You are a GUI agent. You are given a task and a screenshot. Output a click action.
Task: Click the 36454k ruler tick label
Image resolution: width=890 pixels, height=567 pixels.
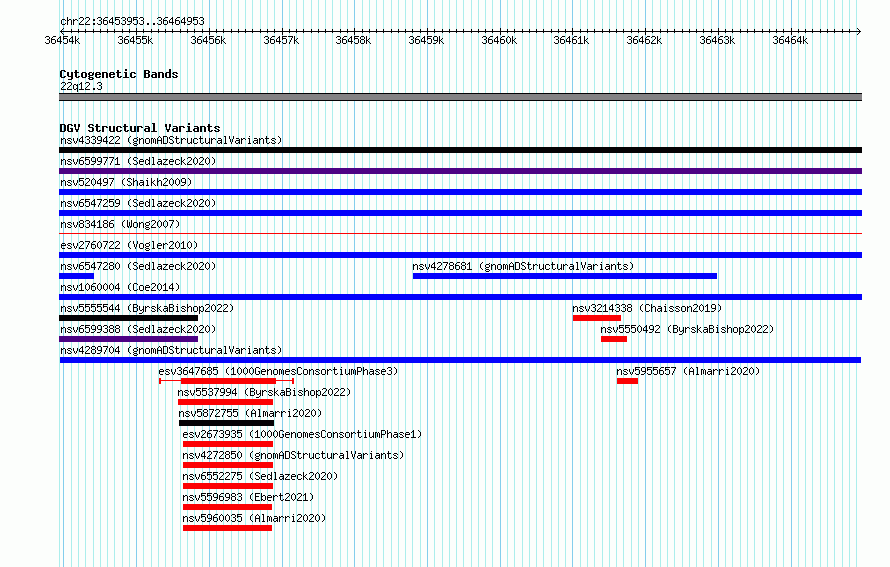62,40
